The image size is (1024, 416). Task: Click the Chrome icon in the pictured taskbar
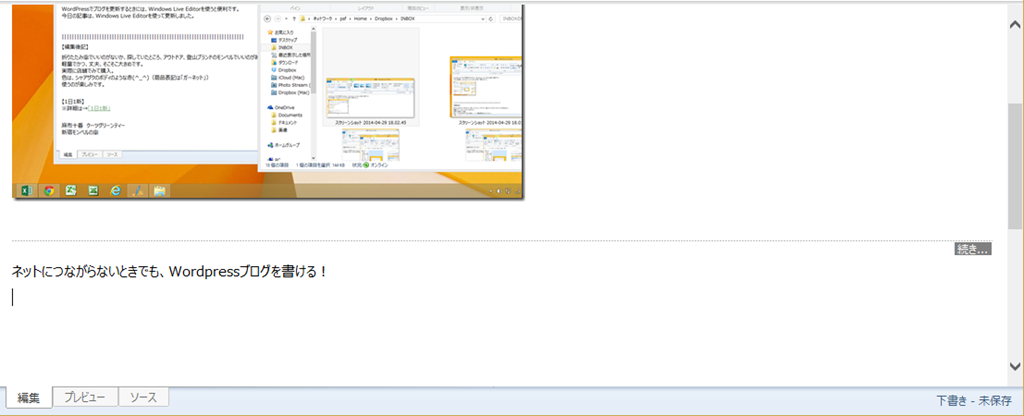tap(47, 190)
